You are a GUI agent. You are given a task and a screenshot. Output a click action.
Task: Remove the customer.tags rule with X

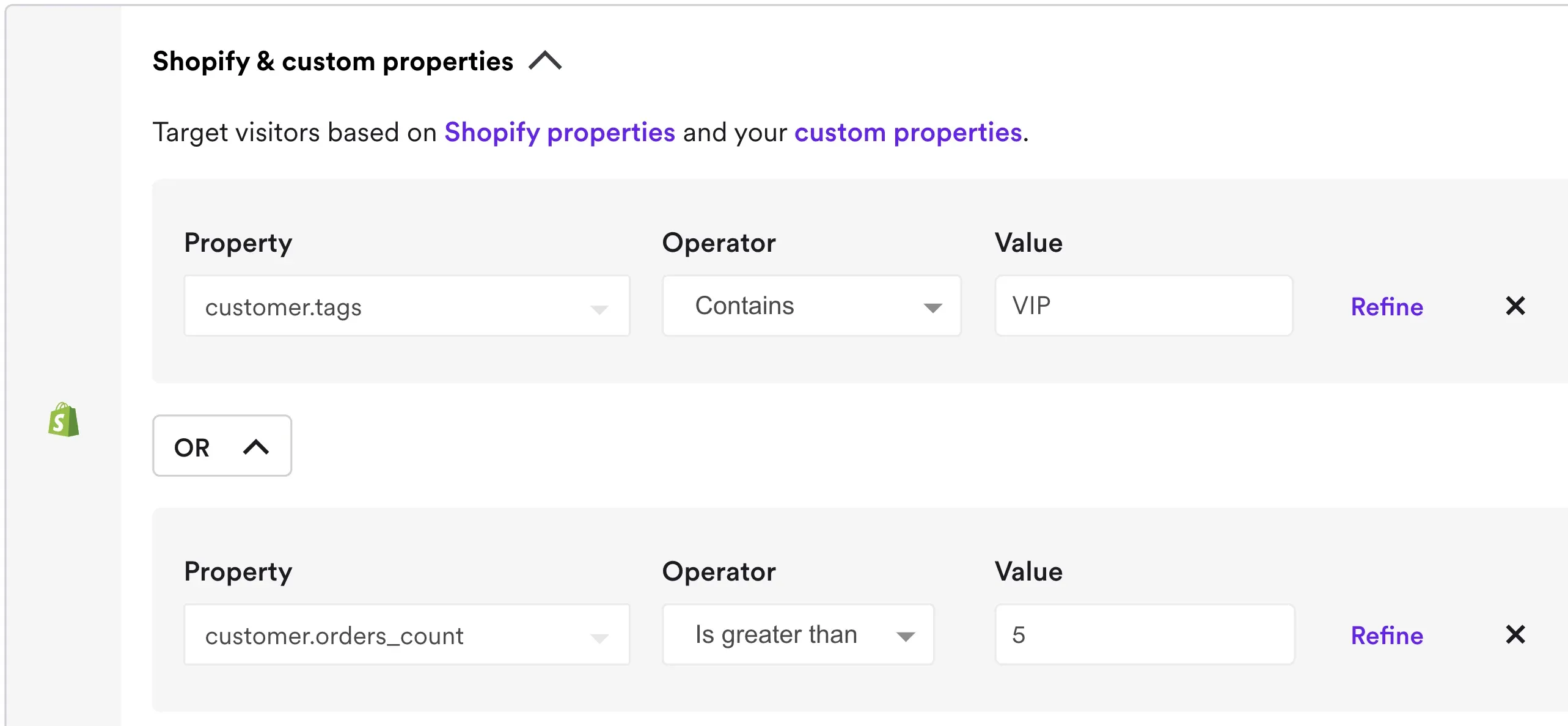pyautogui.click(x=1515, y=306)
